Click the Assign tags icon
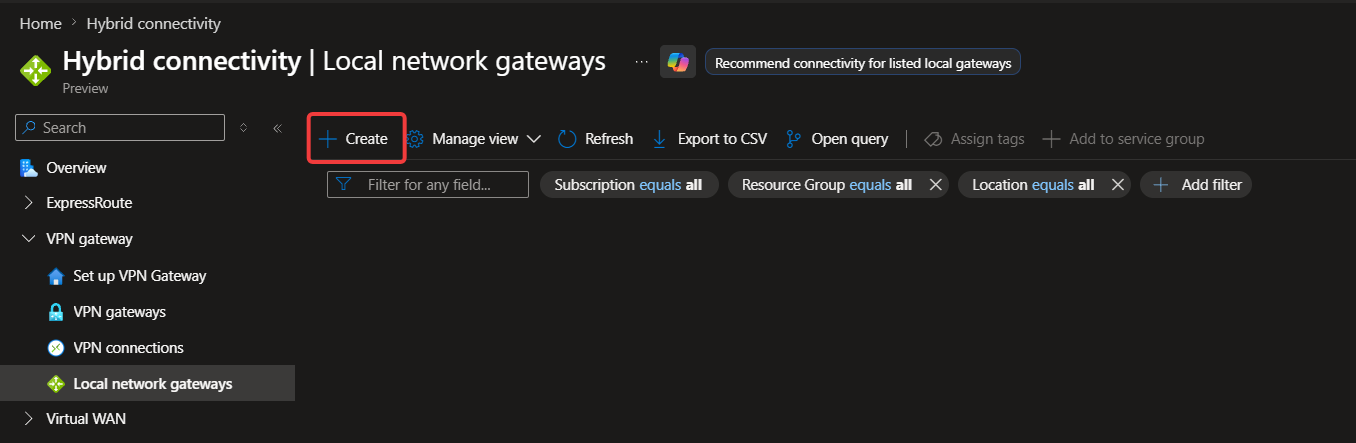This screenshot has width=1356, height=443. [933, 139]
